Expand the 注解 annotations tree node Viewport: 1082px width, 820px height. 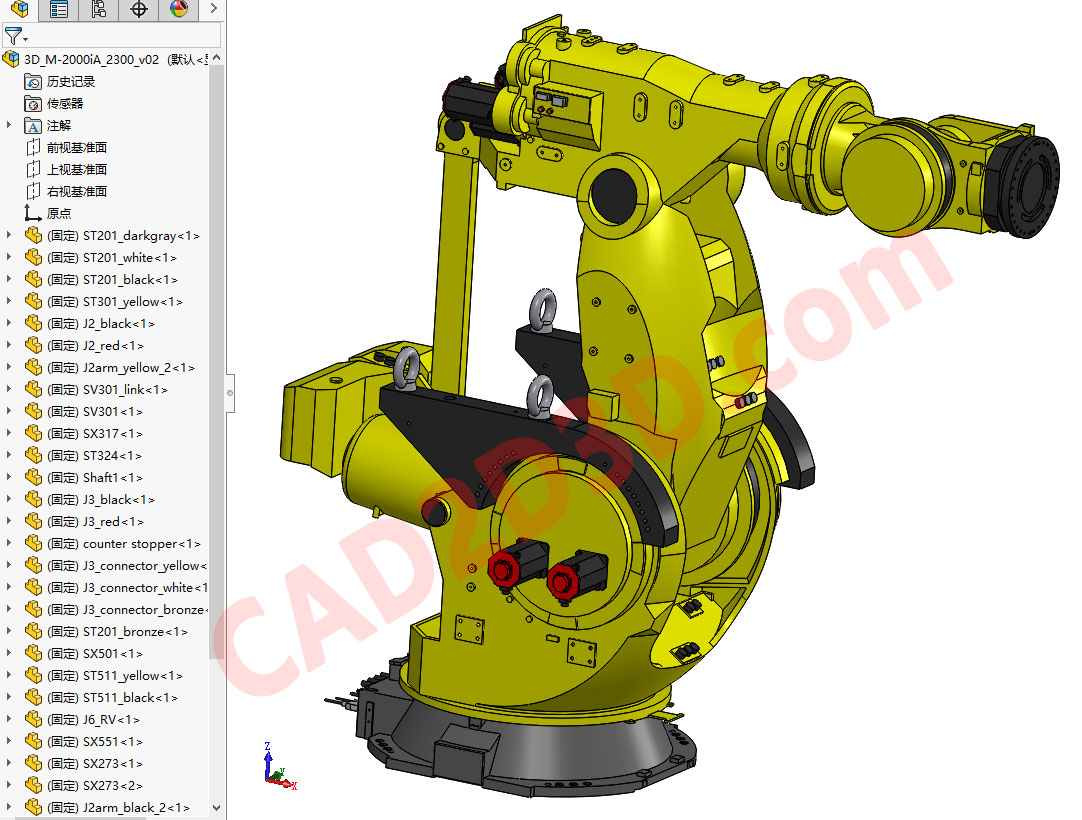[8, 125]
